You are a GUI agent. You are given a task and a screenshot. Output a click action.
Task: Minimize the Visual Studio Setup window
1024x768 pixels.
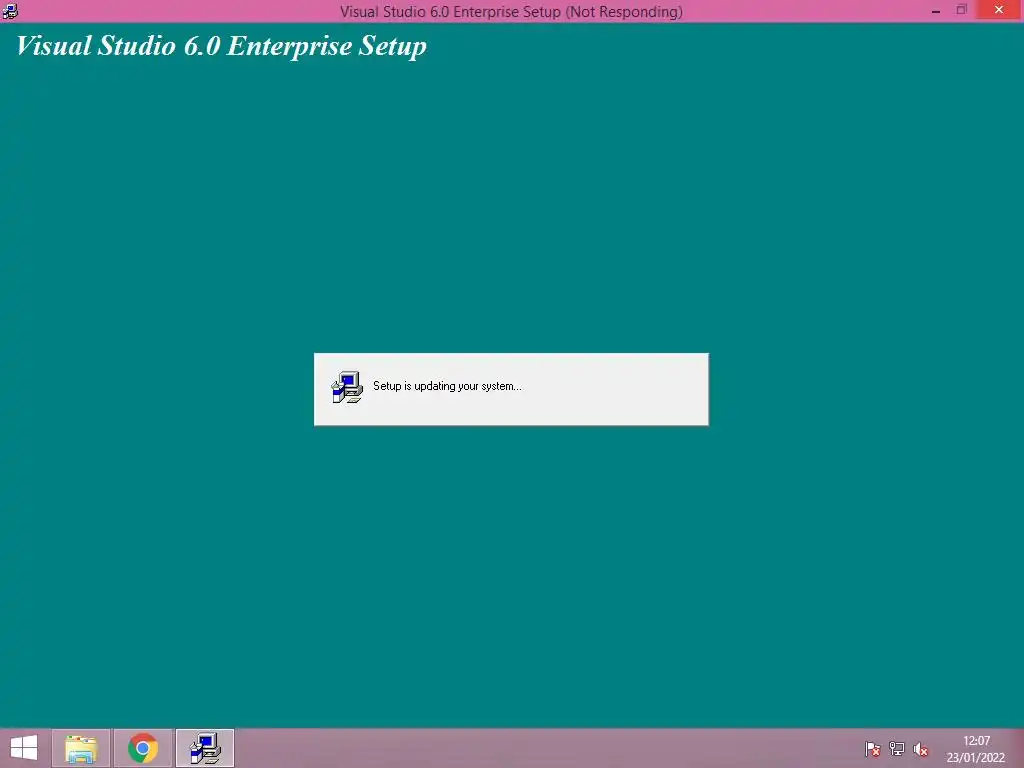(936, 10)
